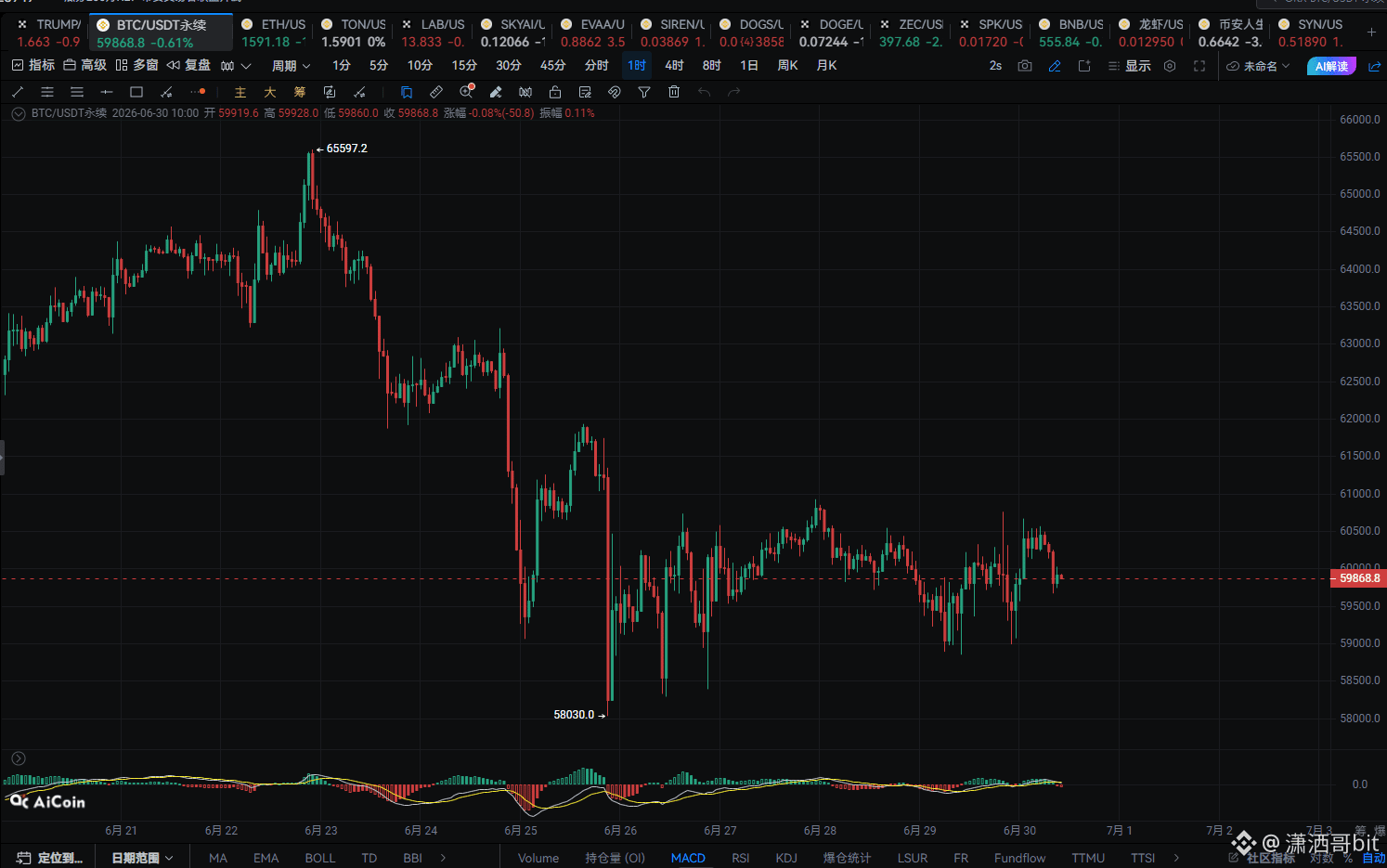Select the blue bookmark drawing icon
The width and height of the screenshot is (1387, 868).
(407, 92)
